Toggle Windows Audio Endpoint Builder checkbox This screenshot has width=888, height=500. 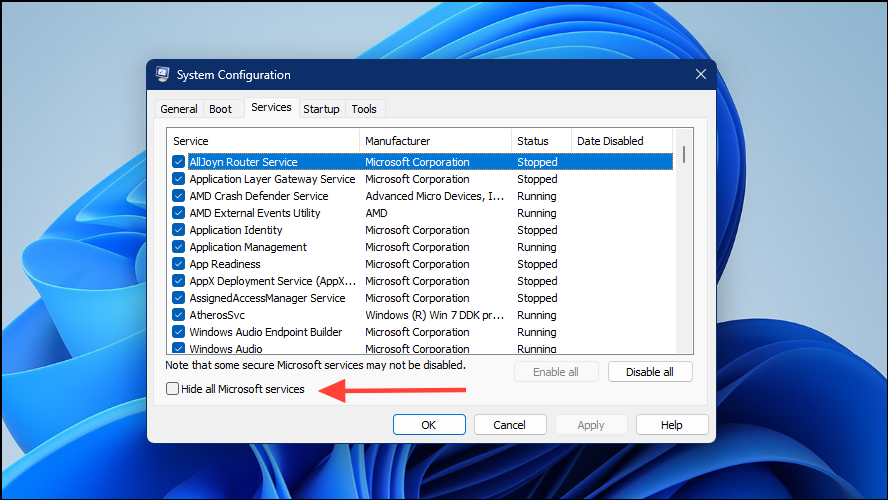[178, 332]
